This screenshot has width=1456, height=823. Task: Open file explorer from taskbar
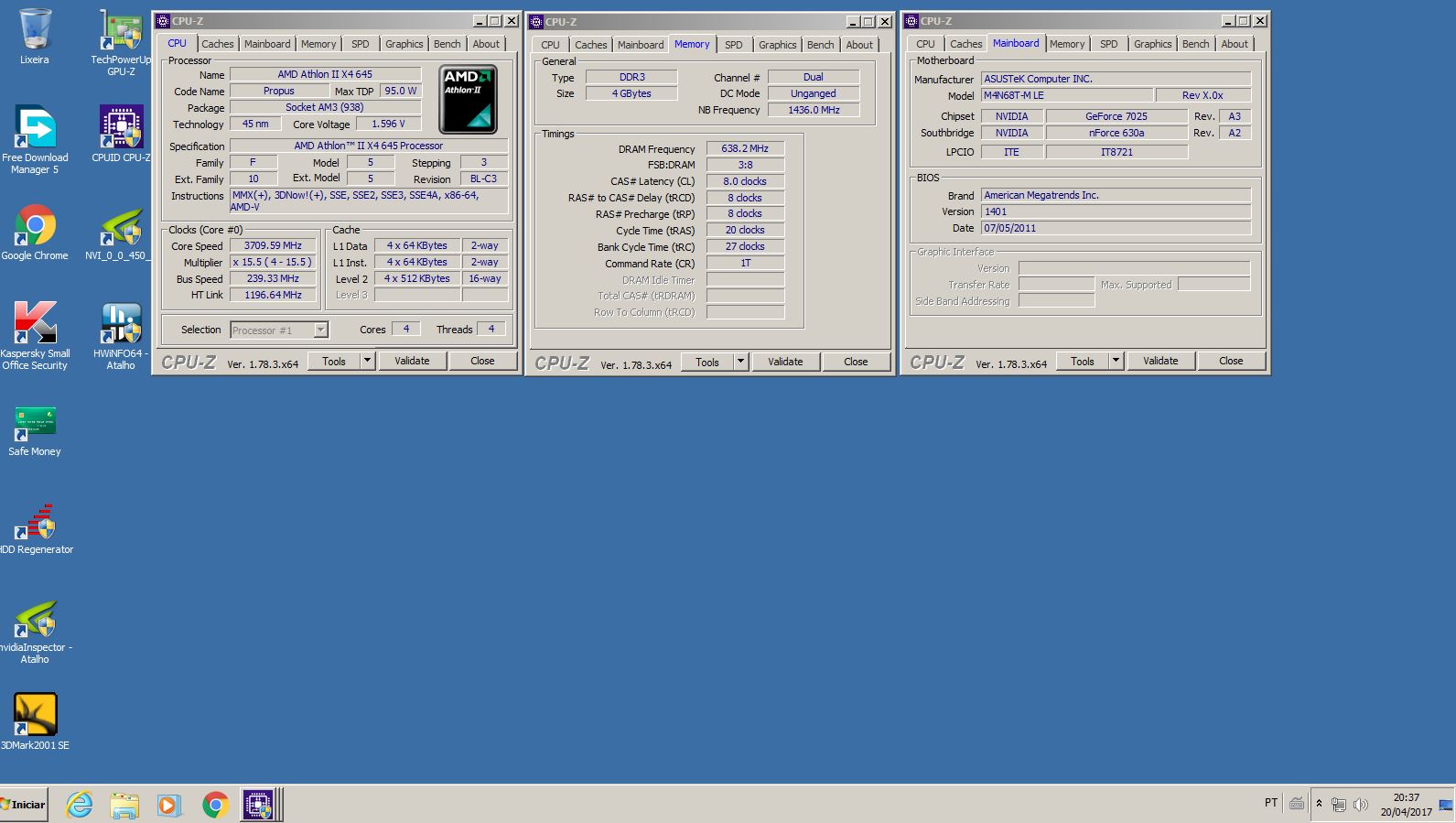tap(124, 805)
